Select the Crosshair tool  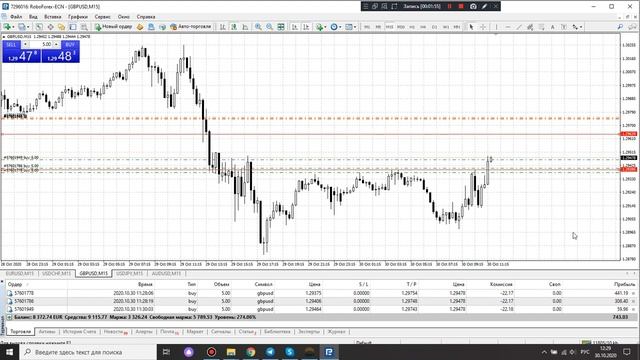pyautogui.click(x=483, y=27)
